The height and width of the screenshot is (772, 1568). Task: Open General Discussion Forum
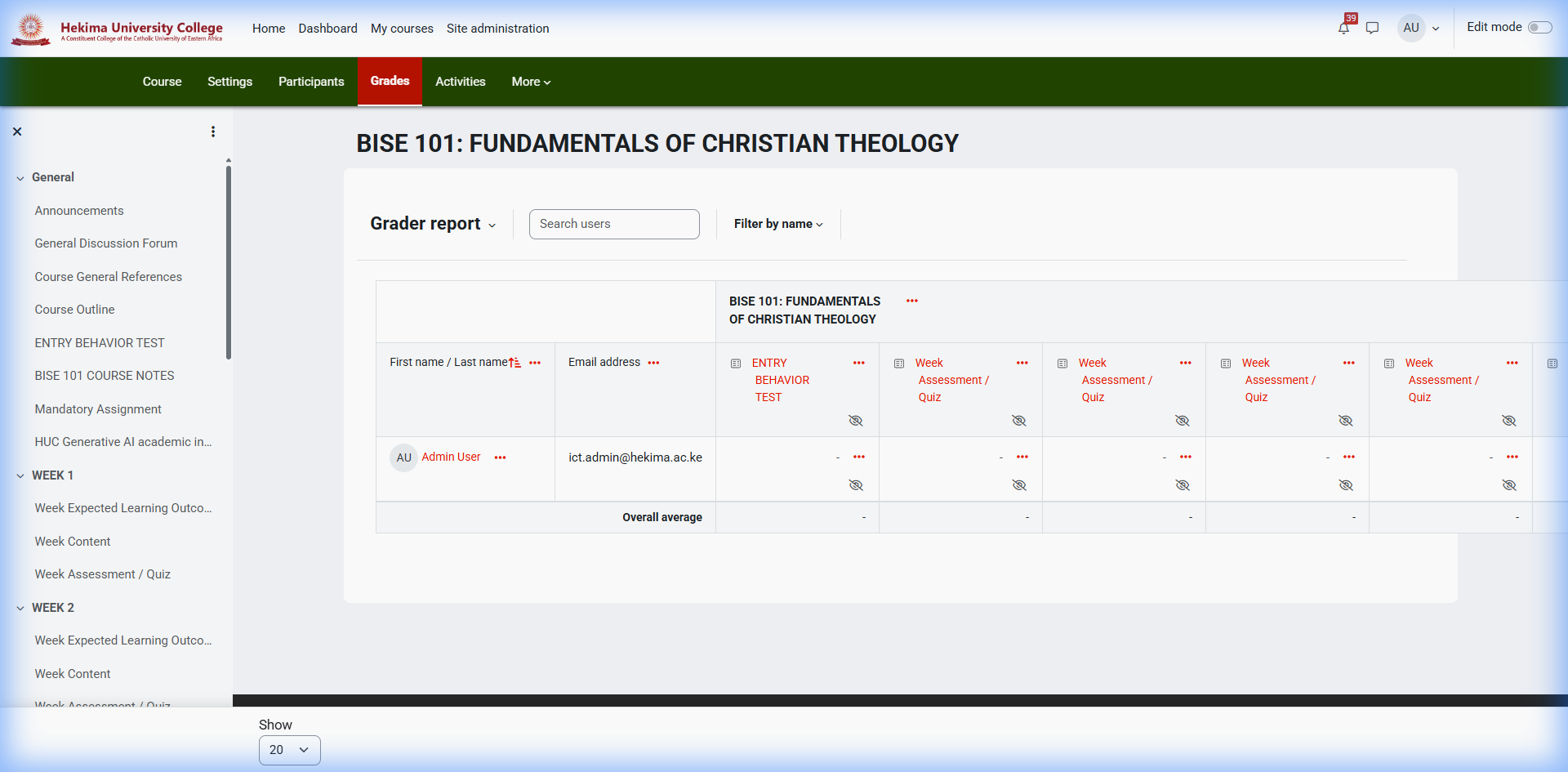click(106, 243)
